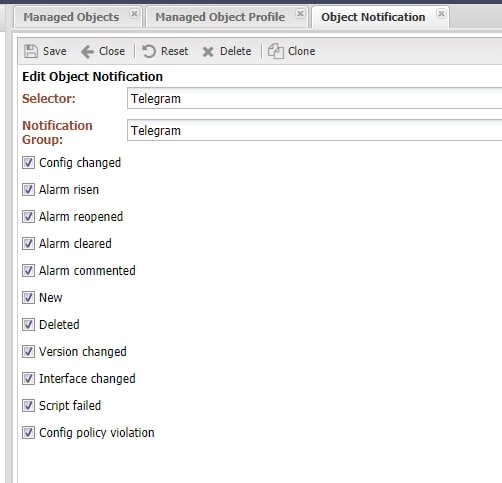Click the Reset circular arrow icon

coord(149,51)
